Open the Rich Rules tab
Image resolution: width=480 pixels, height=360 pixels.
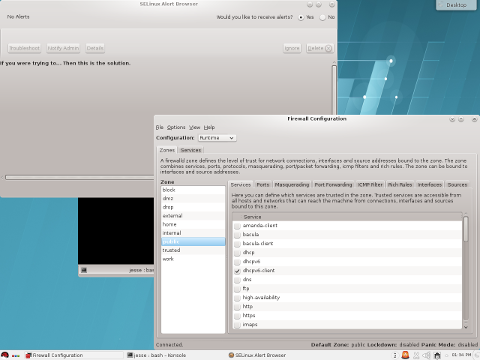coord(400,185)
